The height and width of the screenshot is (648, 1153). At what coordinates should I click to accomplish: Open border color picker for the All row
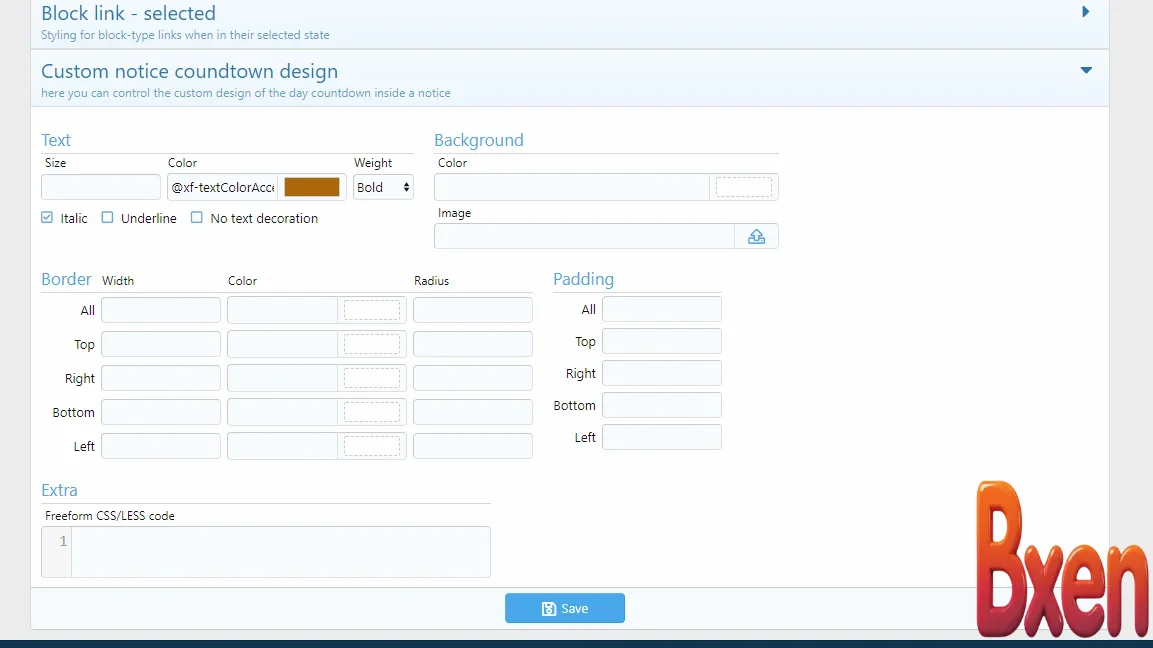coord(372,309)
